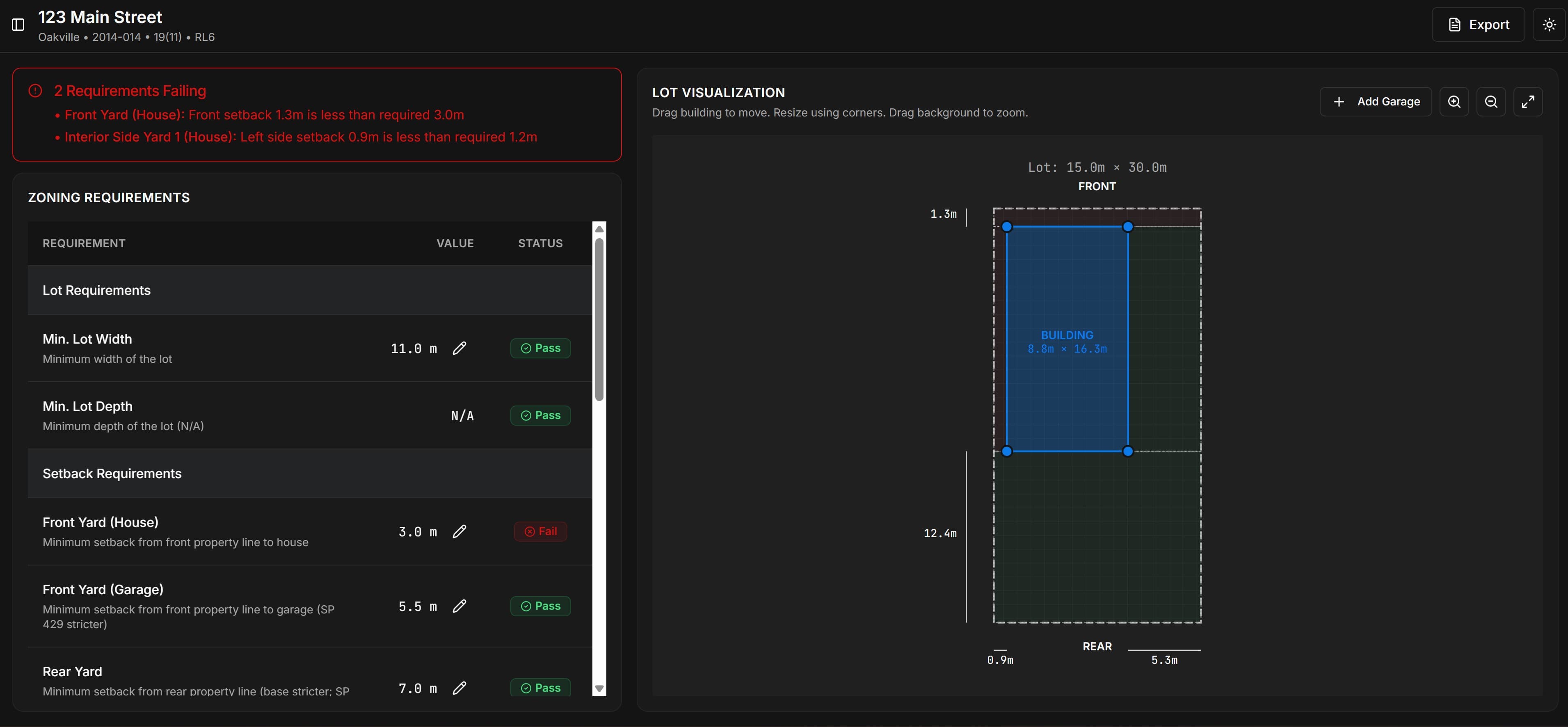Edit the Rear Yard setback value
Screen dimensions: 1568x727
pyautogui.click(x=459, y=688)
